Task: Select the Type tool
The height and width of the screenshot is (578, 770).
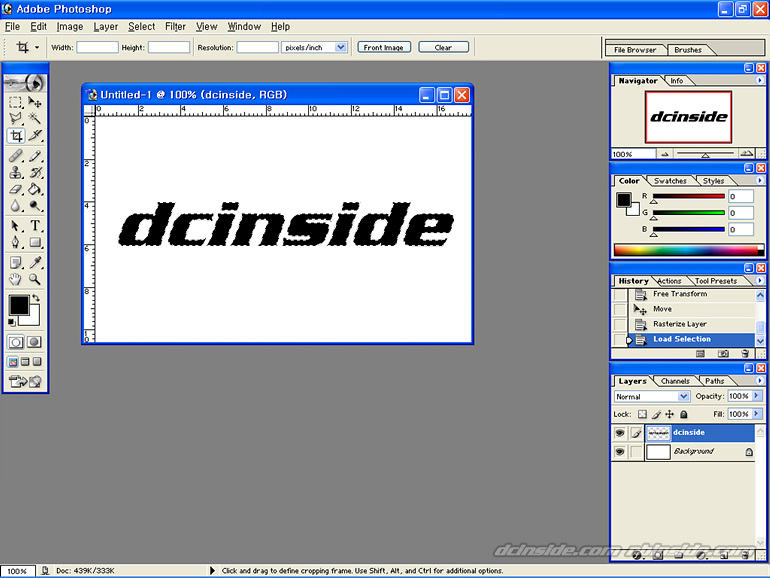Action: 34,226
